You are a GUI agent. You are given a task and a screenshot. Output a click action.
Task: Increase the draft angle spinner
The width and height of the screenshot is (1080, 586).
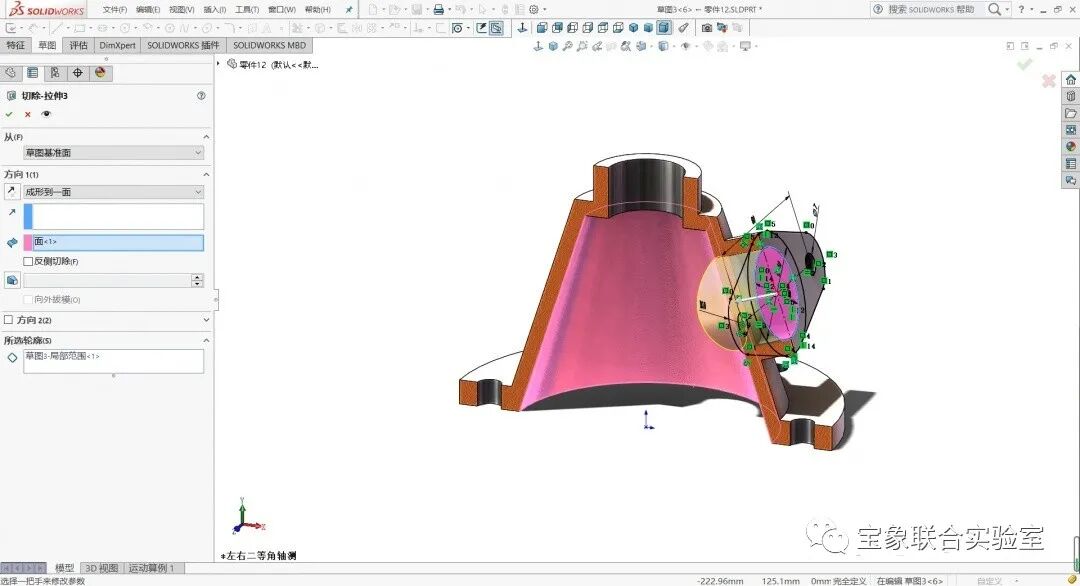[198, 277]
